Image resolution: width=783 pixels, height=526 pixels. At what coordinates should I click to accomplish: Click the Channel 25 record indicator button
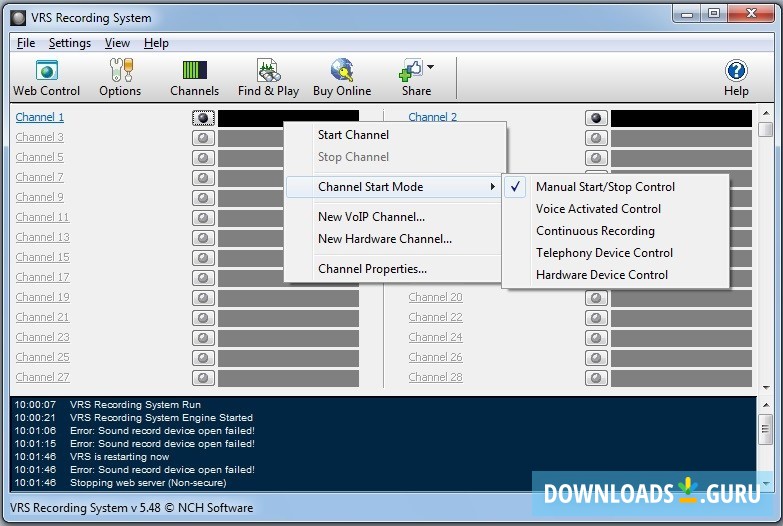pyautogui.click(x=203, y=358)
